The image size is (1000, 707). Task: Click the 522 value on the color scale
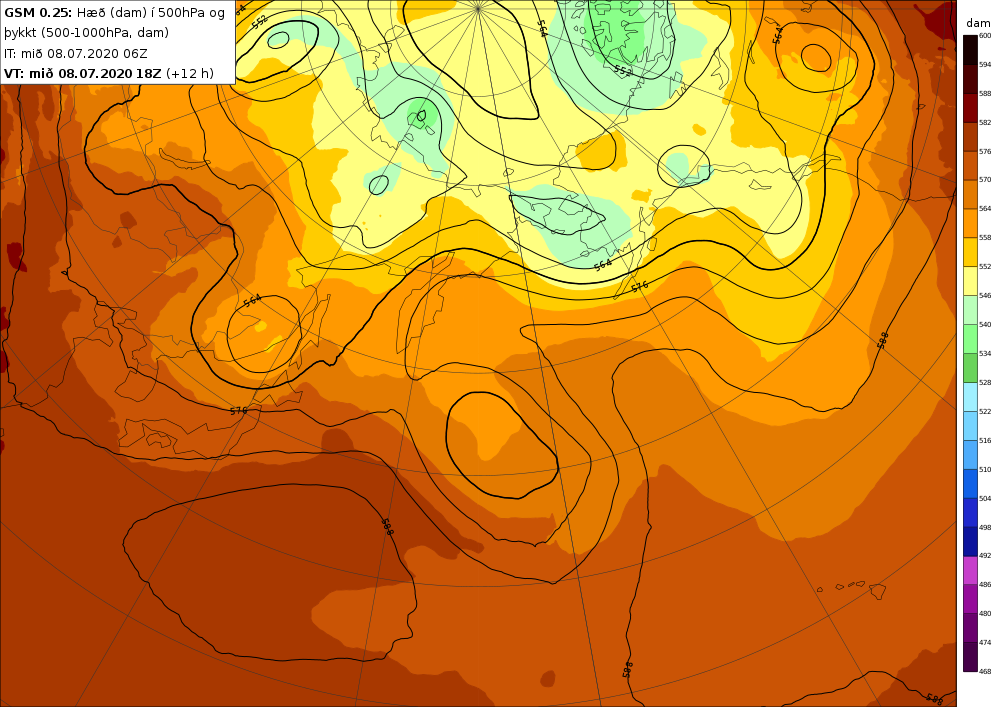click(985, 411)
